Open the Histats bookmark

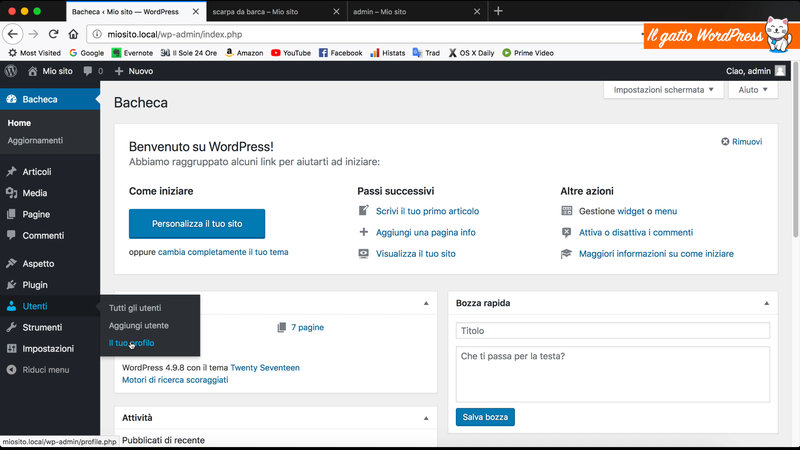click(x=388, y=53)
